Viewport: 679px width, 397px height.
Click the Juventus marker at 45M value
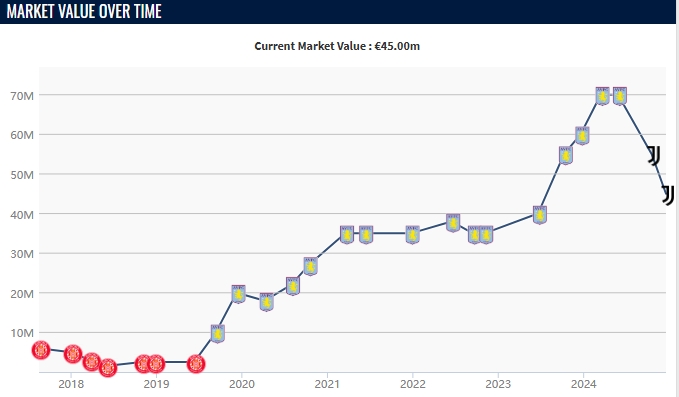(669, 195)
